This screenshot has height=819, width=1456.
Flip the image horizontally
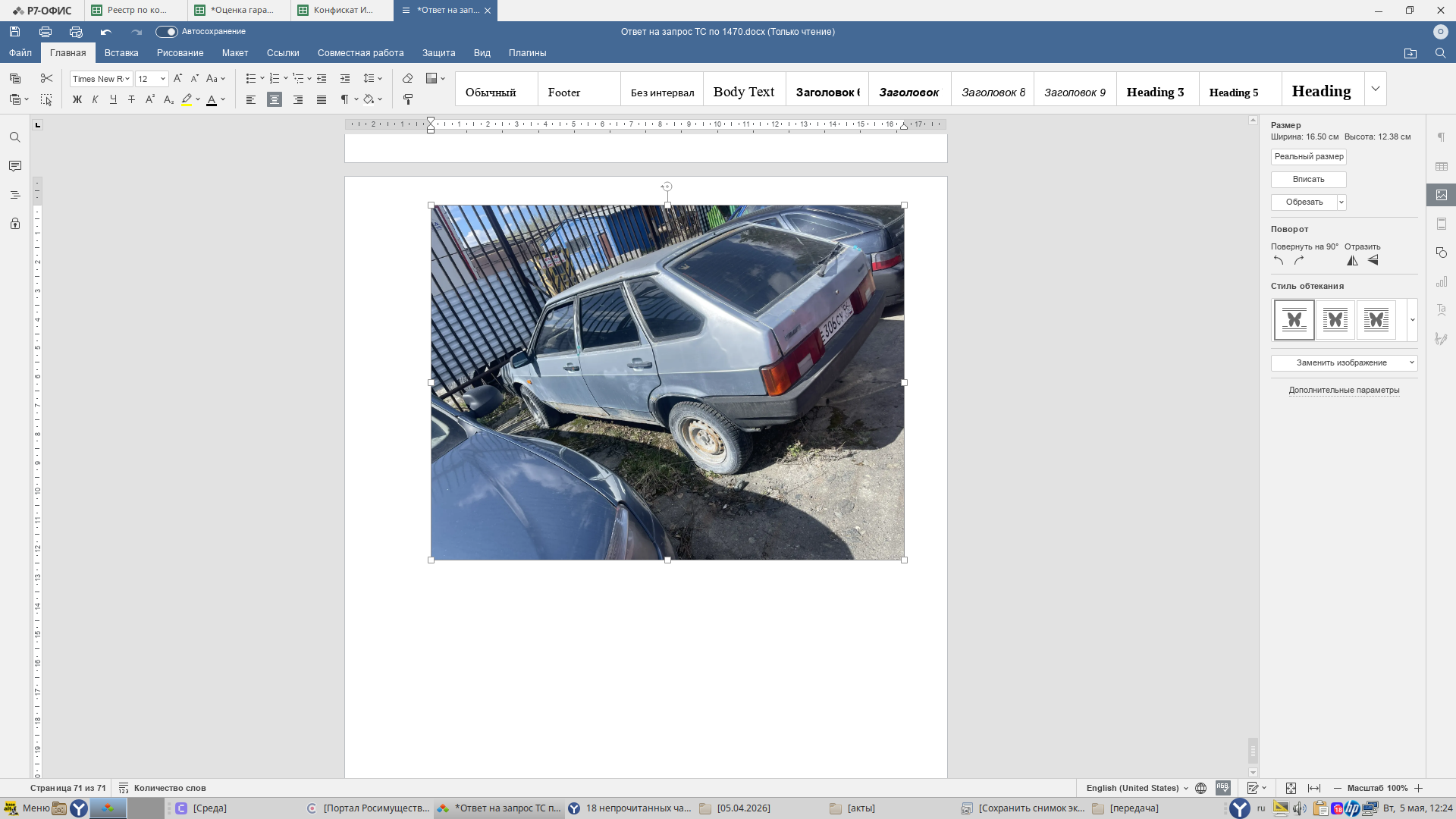[x=1352, y=261]
